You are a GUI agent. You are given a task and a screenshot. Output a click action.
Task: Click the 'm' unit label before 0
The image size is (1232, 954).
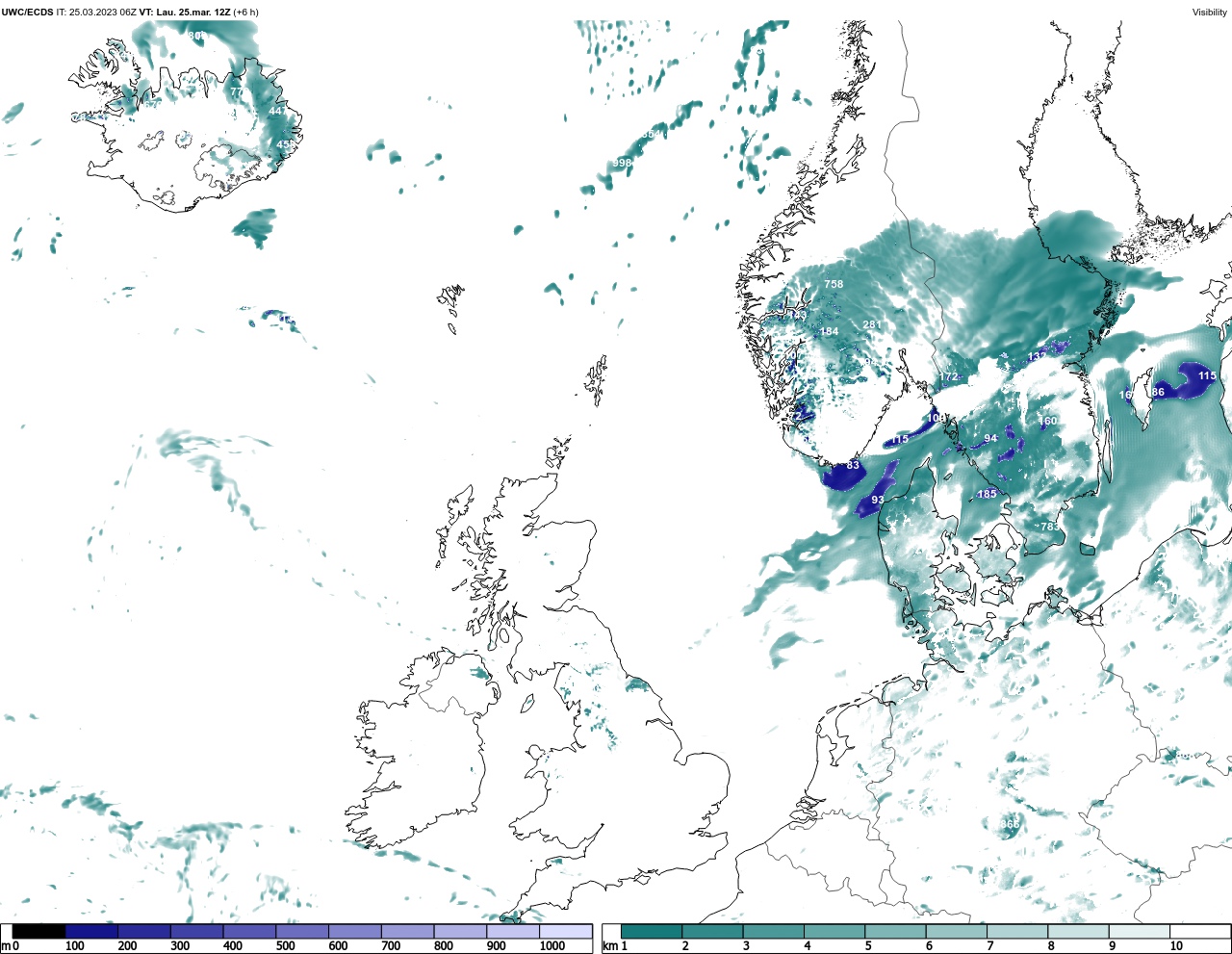[x=6, y=946]
